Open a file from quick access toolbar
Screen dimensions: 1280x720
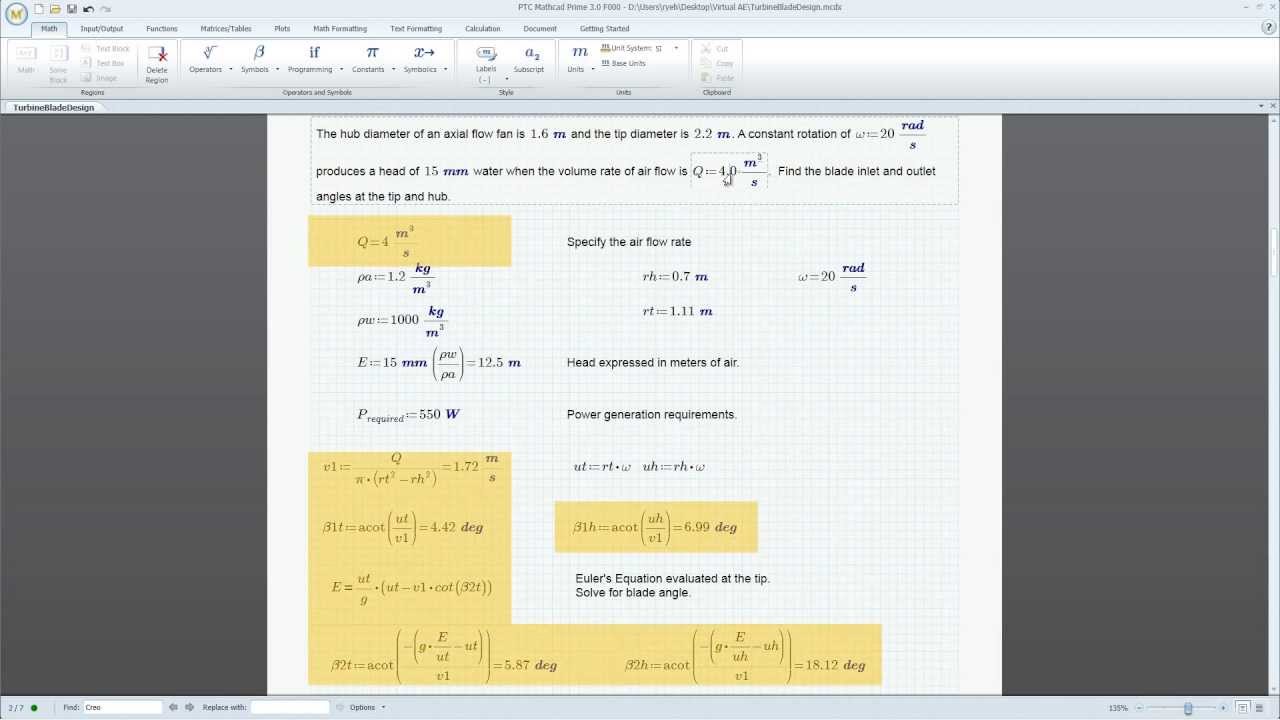coord(55,9)
